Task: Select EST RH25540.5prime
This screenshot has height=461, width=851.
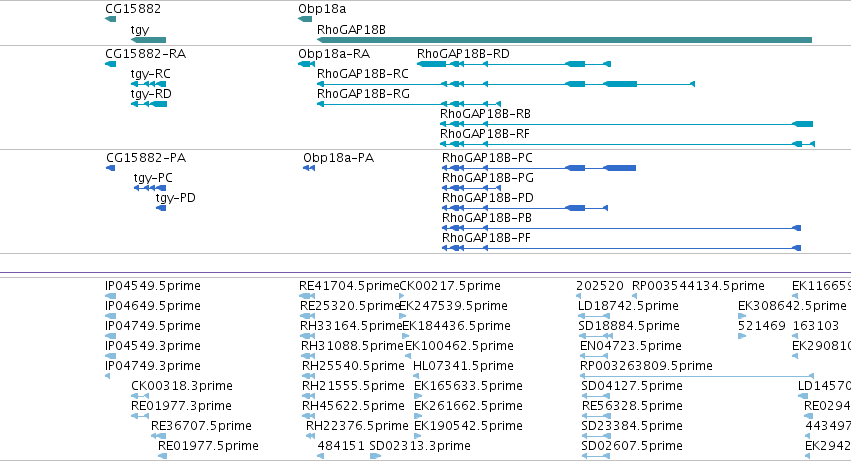Action: (353, 367)
